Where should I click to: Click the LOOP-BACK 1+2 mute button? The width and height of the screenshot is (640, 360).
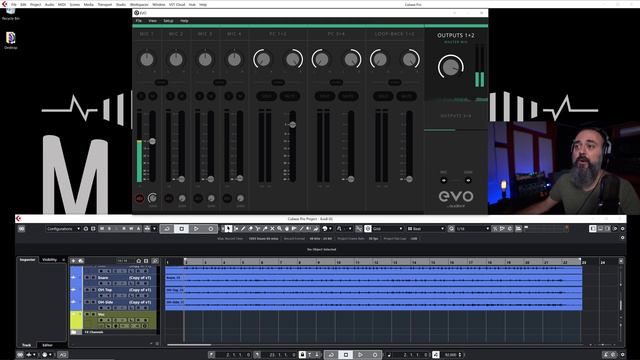(407, 96)
